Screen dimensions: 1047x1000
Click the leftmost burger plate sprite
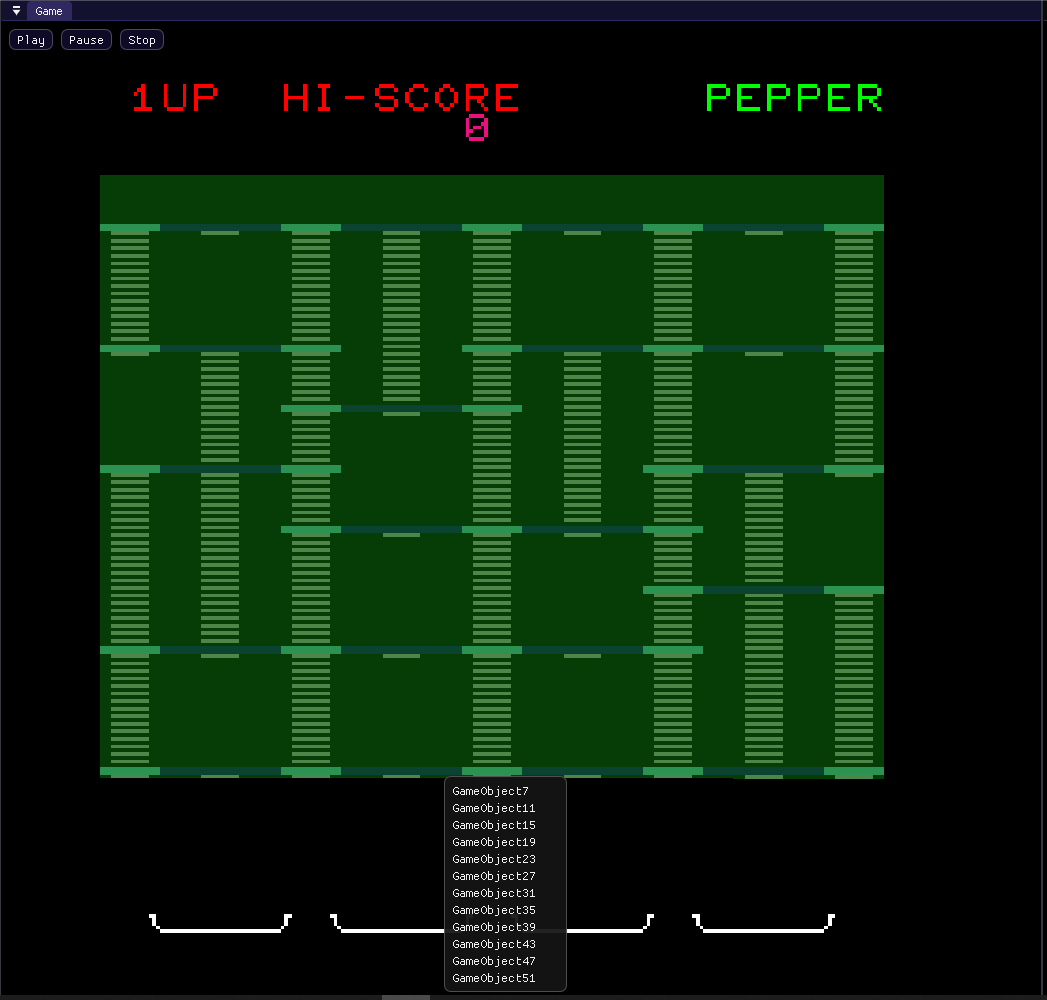219,921
